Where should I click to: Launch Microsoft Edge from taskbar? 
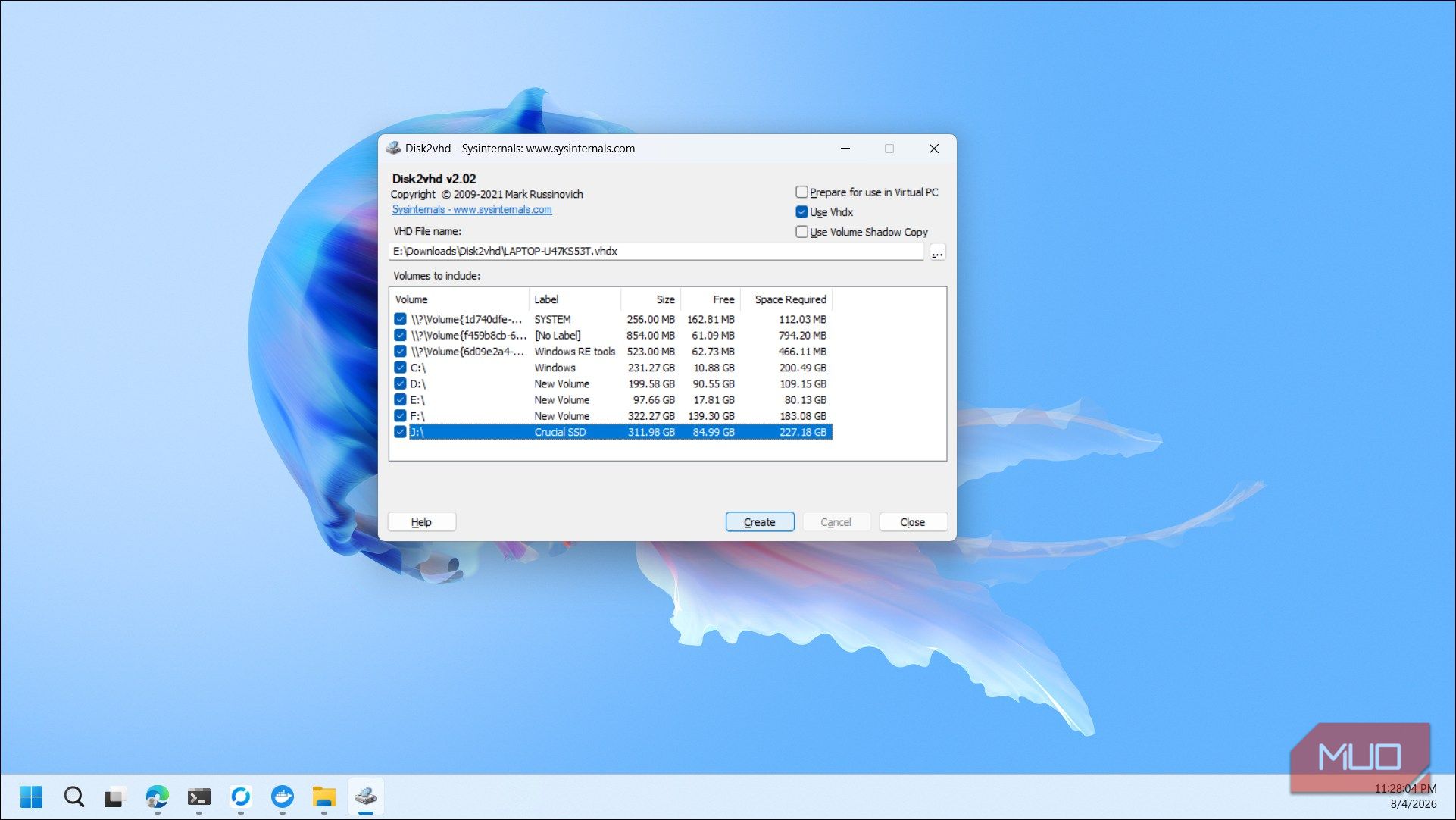157,797
